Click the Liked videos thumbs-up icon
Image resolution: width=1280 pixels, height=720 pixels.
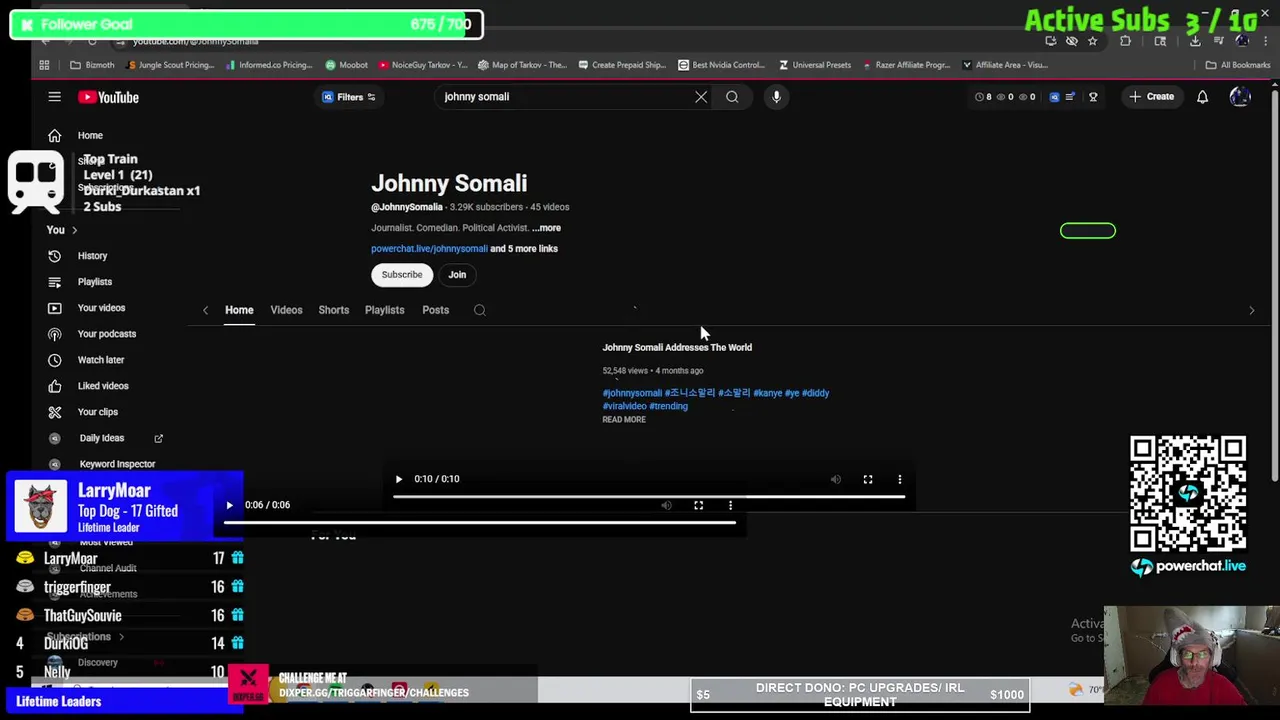(x=54, y=386)
